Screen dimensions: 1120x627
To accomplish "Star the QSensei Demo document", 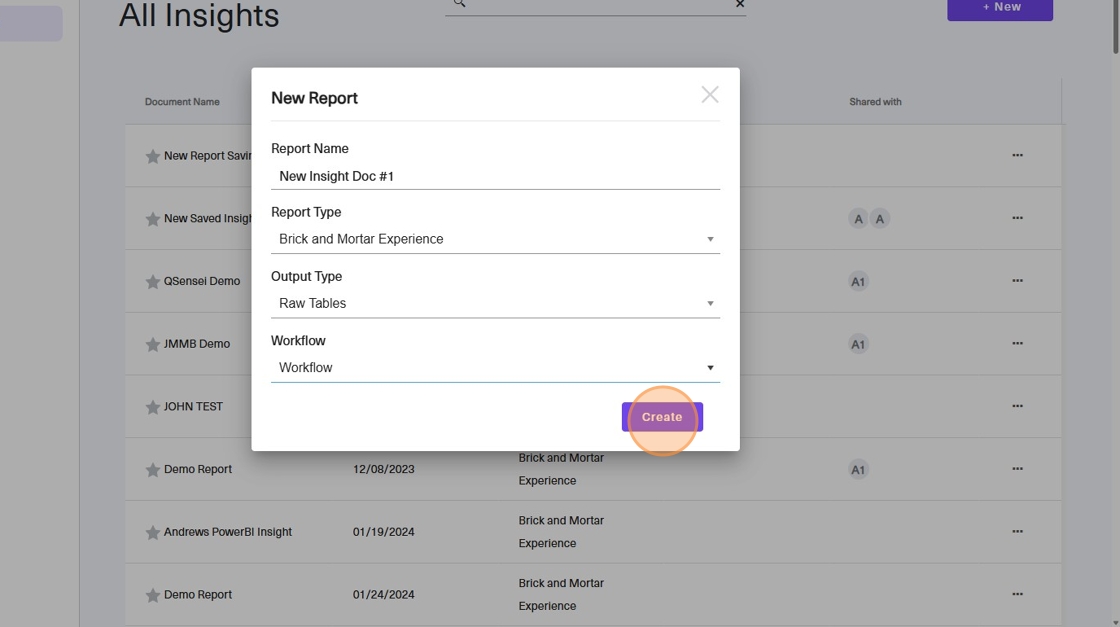I will [152, 281].
